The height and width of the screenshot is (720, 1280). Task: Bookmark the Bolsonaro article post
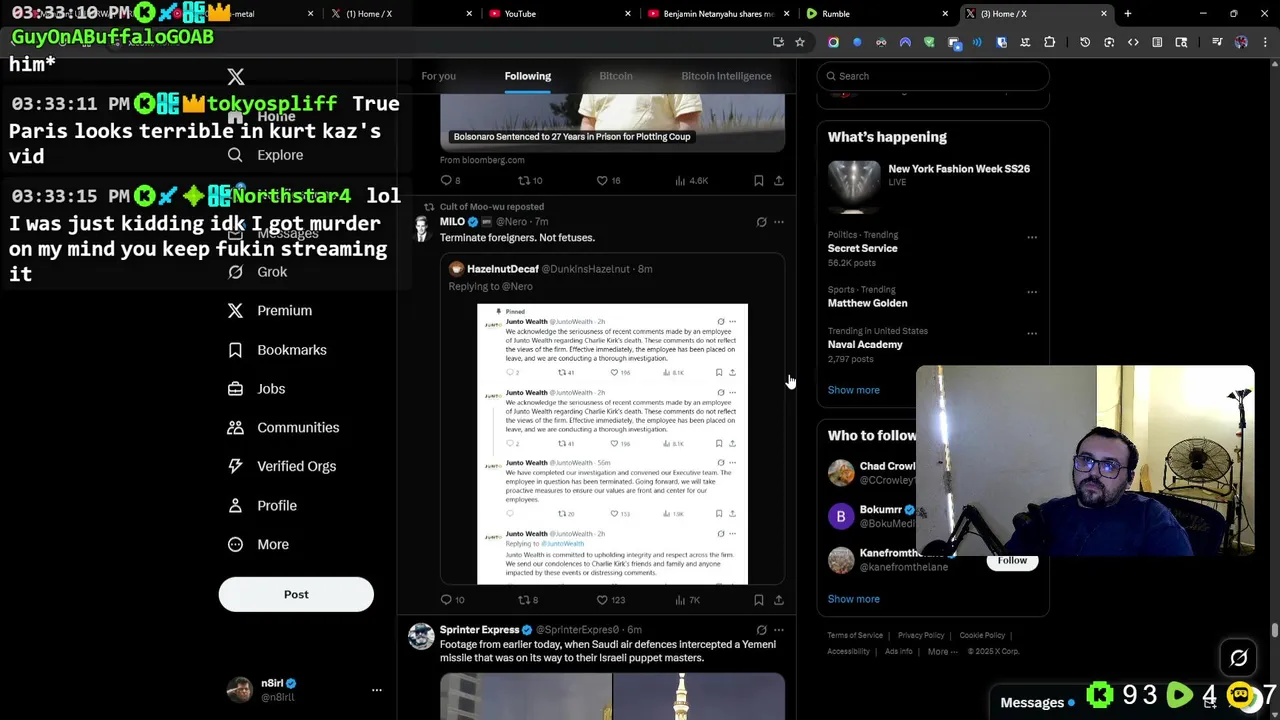tap(759, 181)
